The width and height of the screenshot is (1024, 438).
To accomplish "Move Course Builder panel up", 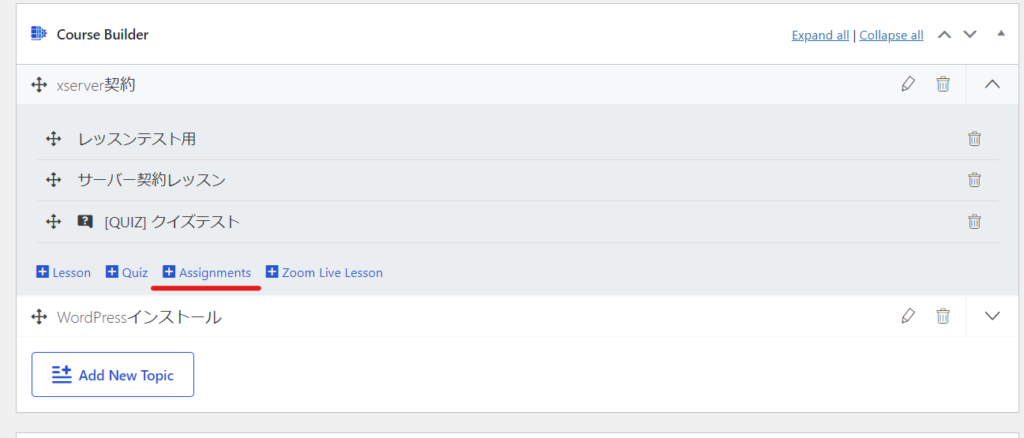I will pos(944,34).
